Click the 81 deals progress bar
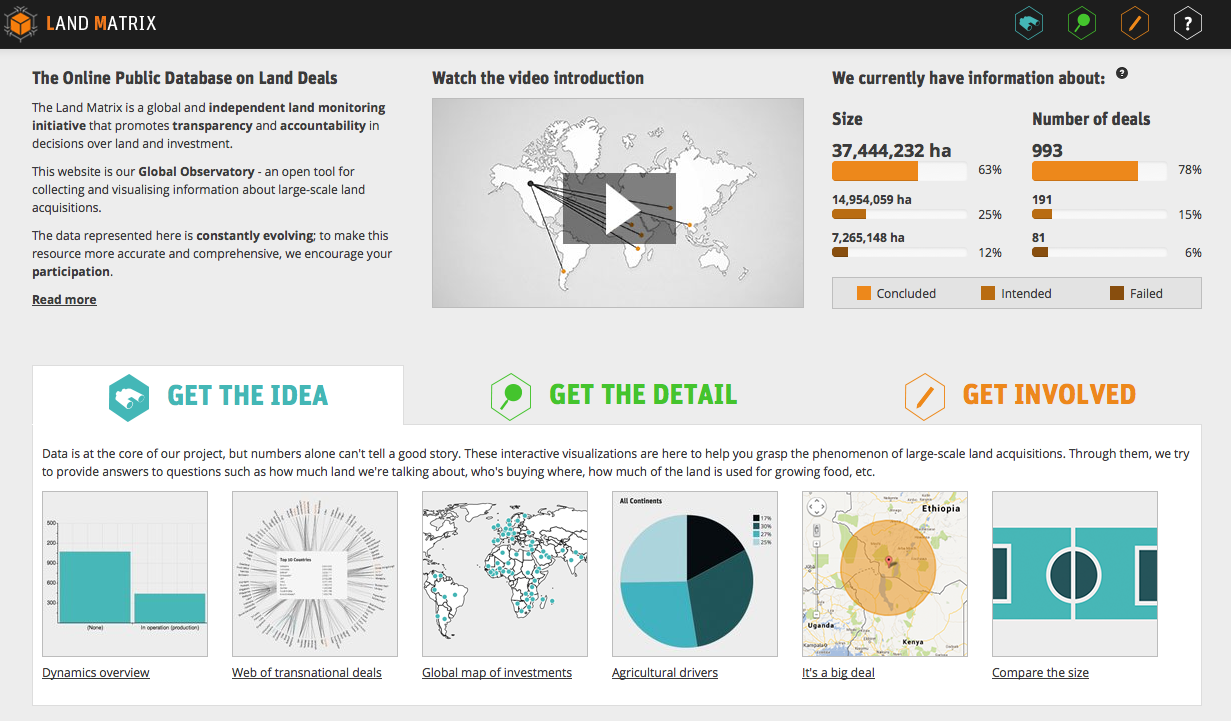This screenshot has height=721, width=1231. [x=1099, y=253]
